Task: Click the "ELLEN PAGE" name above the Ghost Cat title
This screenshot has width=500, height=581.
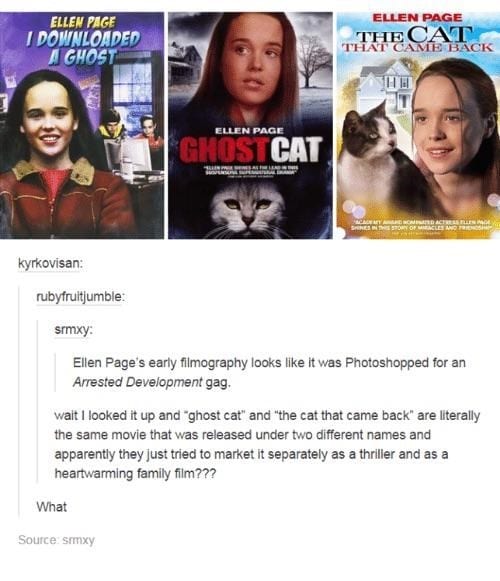Action: click(x=249, y=131)
